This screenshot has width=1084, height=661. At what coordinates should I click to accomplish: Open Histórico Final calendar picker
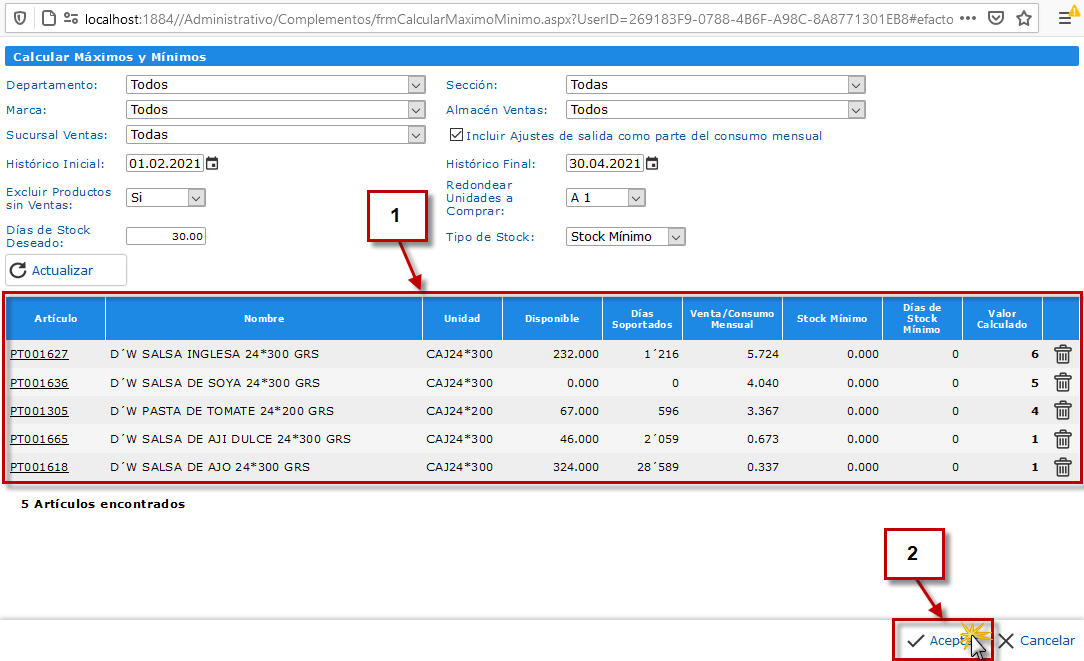pyautogui.click(x=652, y=163)
